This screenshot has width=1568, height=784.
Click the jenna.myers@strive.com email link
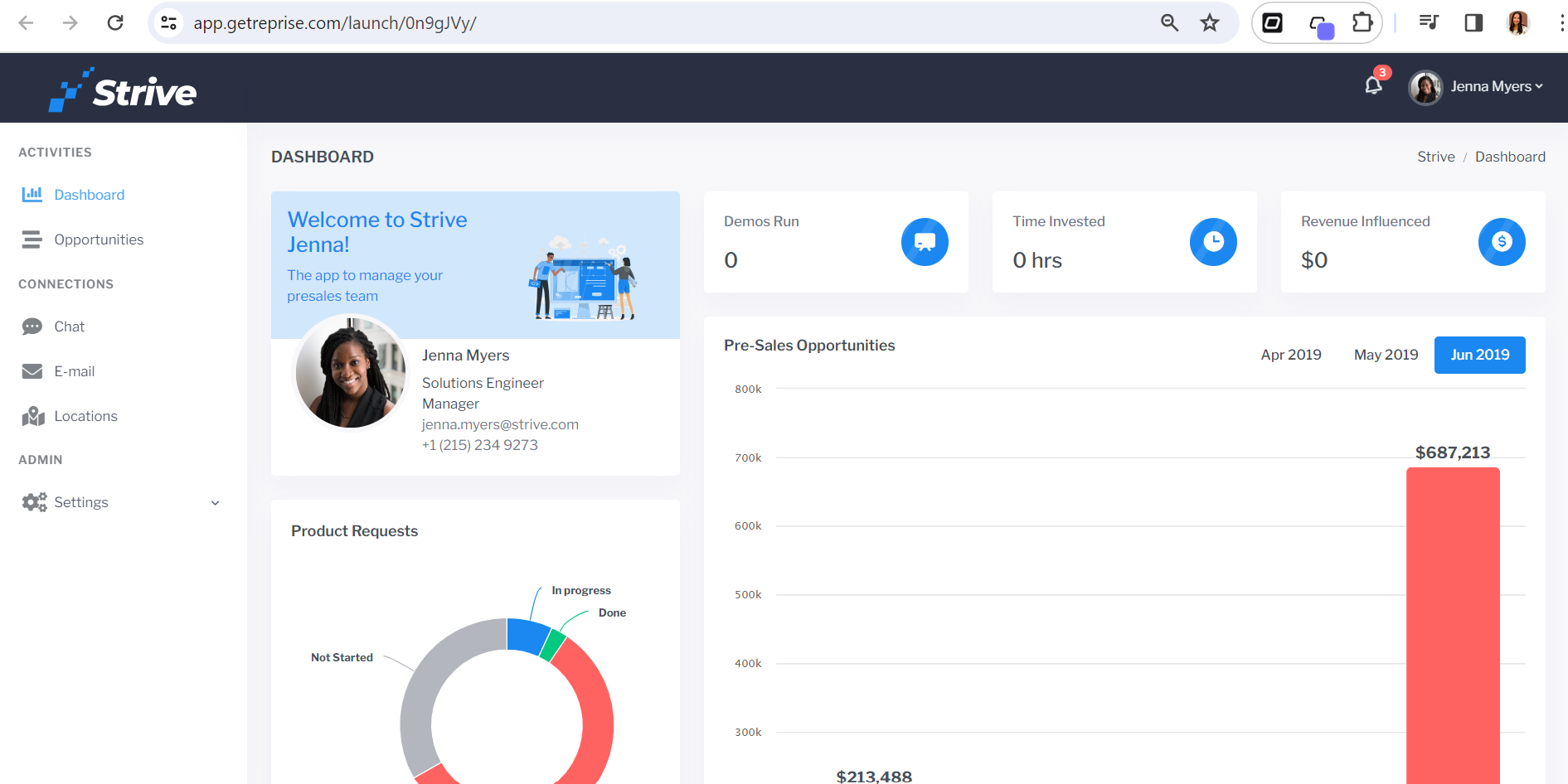[x=500, y=424]
